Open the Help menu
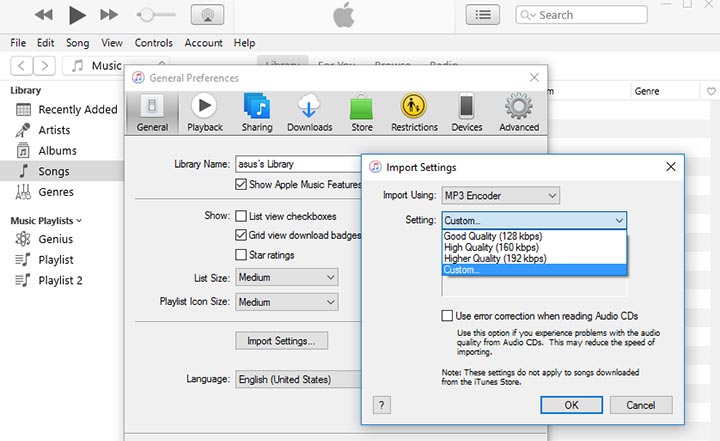Image resolution: width=720 pixels, height=441 pixels. (244, 43)
